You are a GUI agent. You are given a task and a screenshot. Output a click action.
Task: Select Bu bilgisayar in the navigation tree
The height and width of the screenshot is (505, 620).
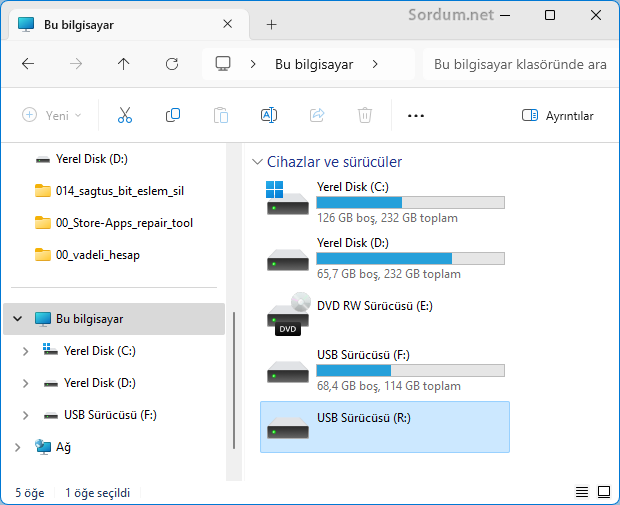114,319
